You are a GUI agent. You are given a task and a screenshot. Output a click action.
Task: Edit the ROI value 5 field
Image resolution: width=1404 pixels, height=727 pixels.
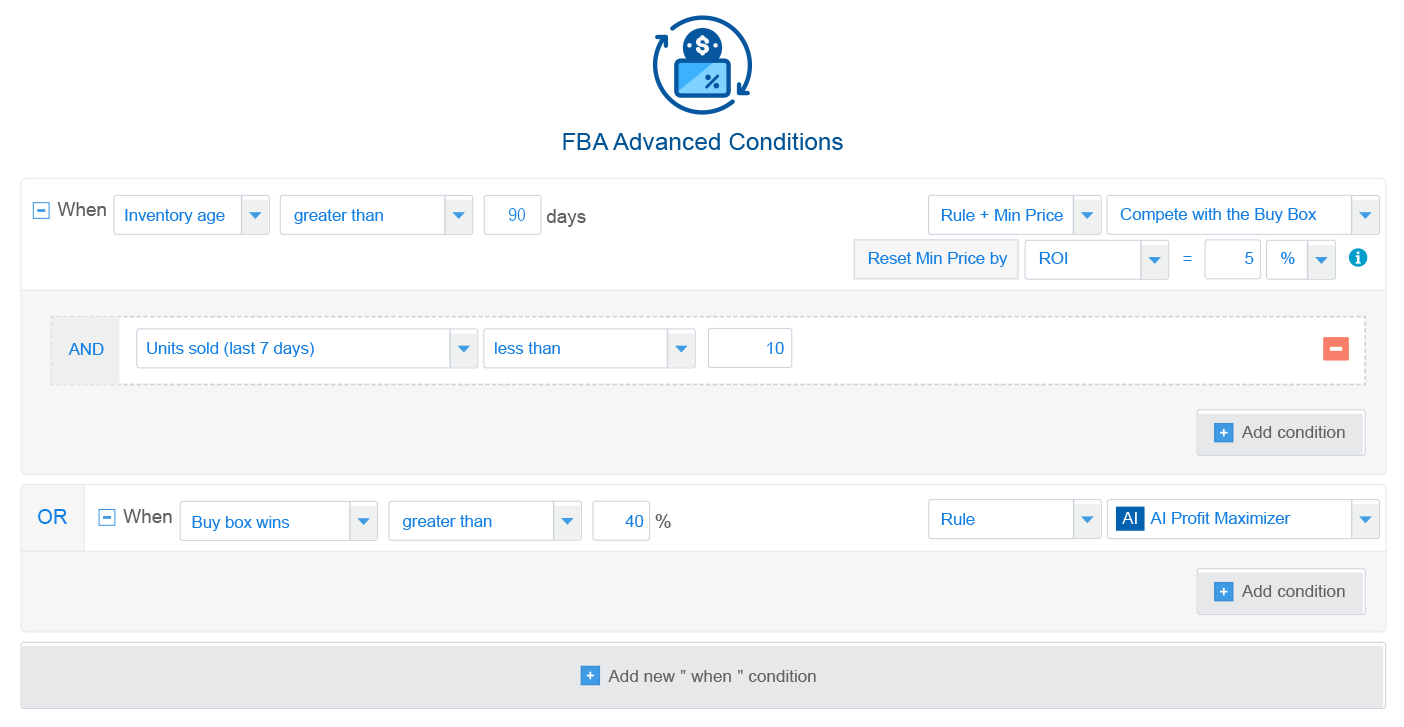[x=1232, y=259]
